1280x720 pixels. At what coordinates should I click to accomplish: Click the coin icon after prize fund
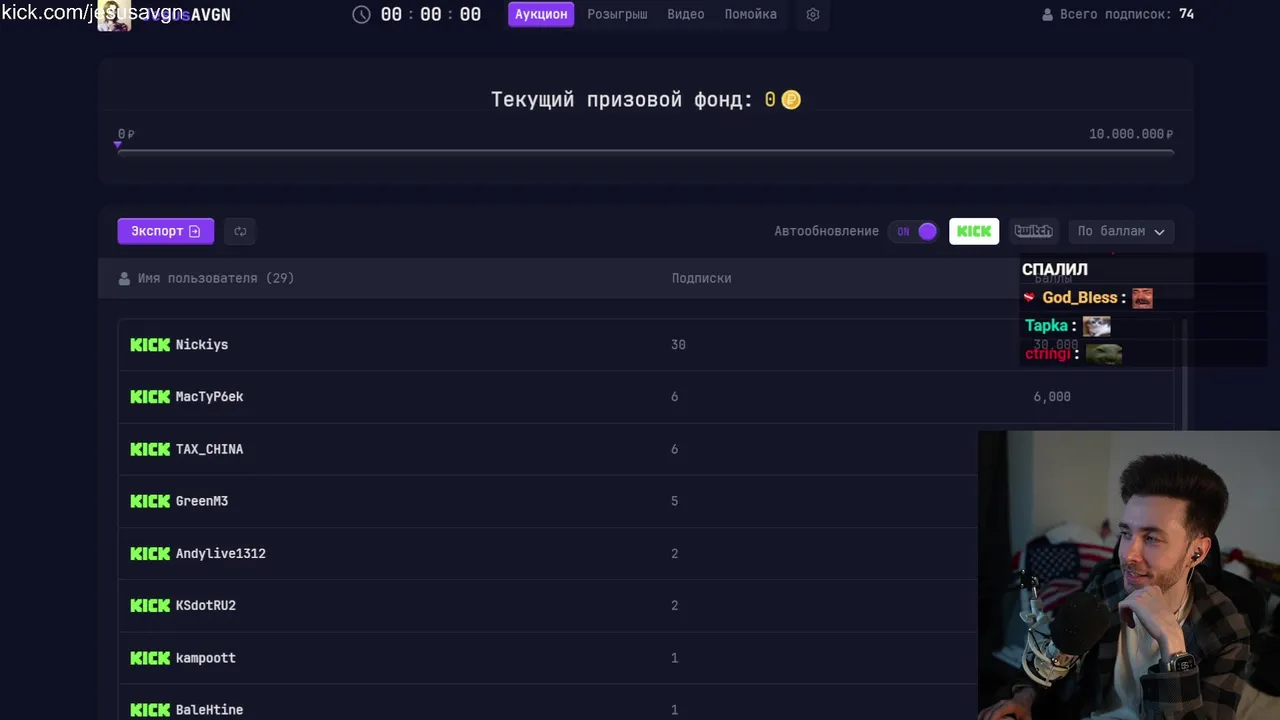point(791,100)
